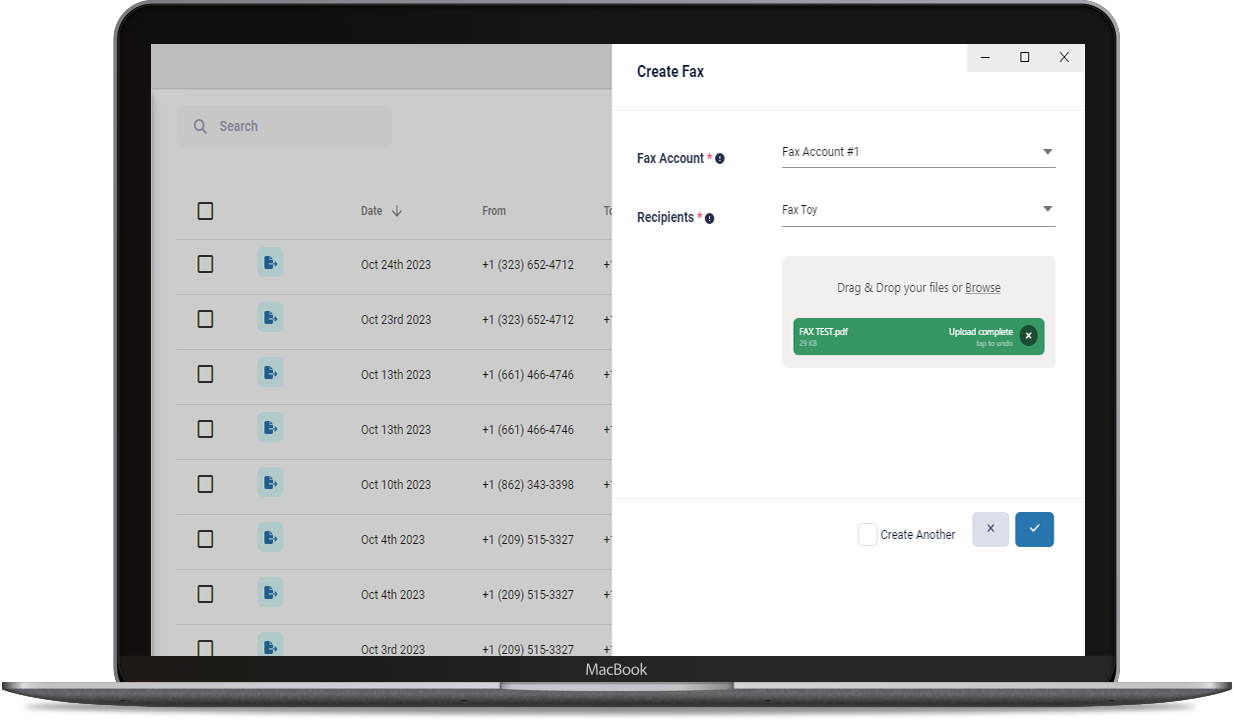Click the info icon next to Recipients

click(709, 218)
